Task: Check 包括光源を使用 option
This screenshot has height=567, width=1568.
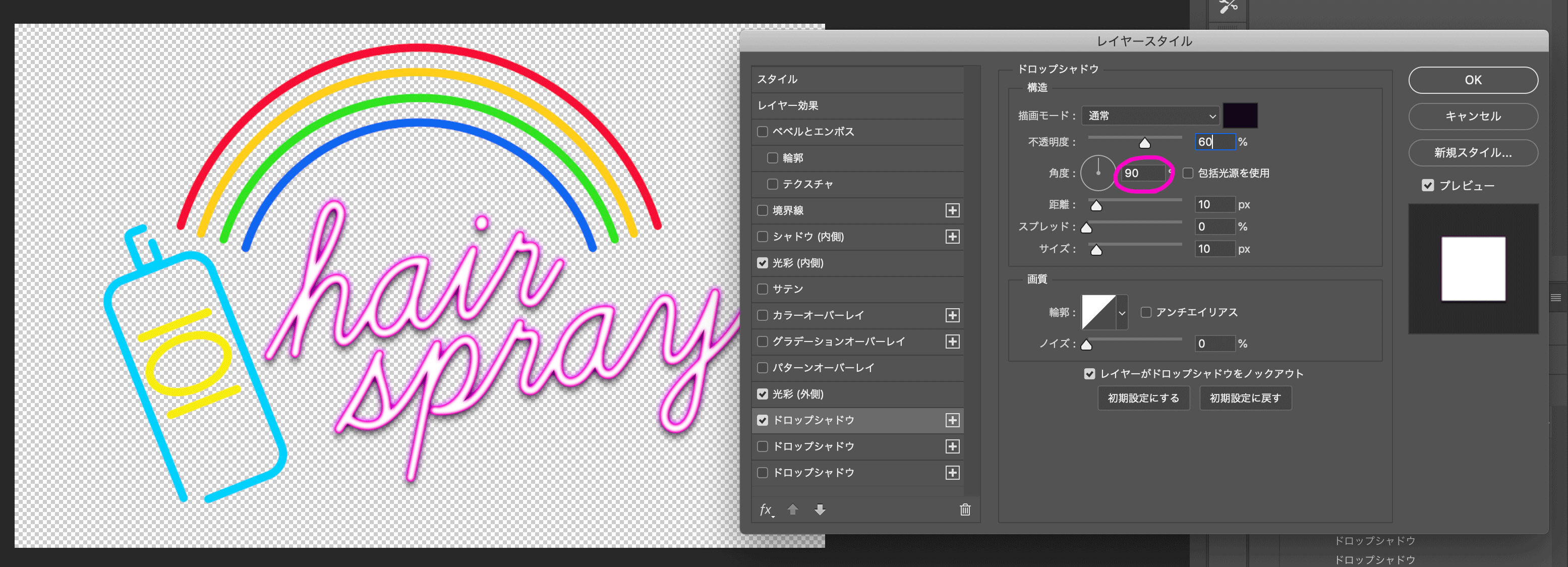Action: pos(1188,173)
